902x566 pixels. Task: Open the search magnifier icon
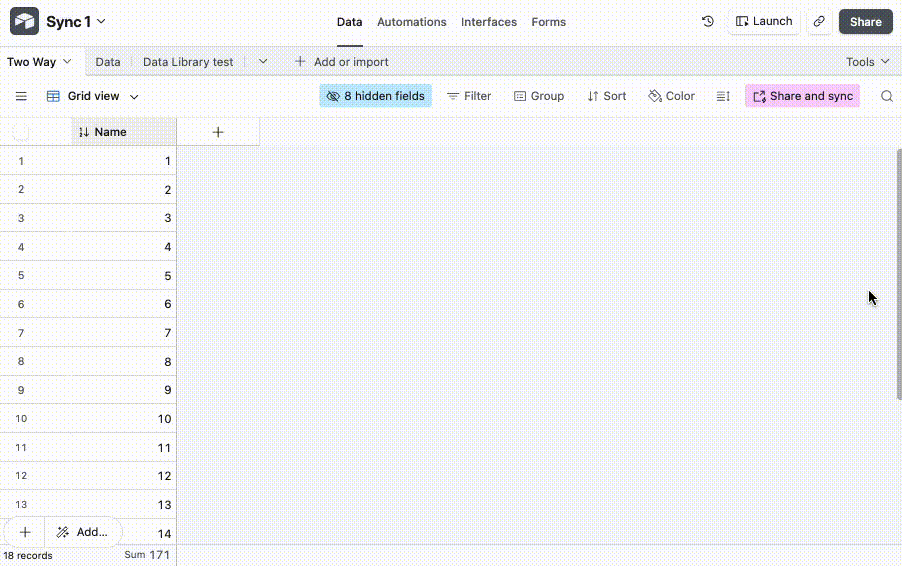pyautogui.click(x=886, y=96)
